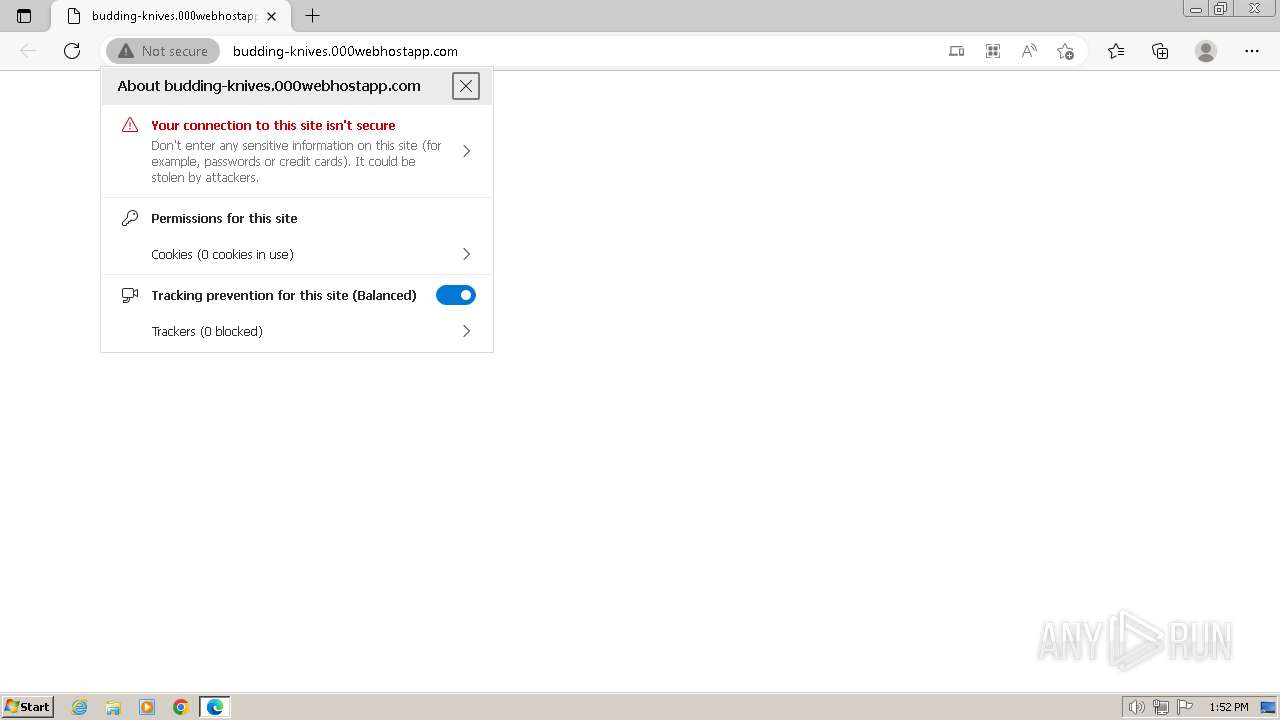Click the tracking prevention camera icon

(130, 295)
